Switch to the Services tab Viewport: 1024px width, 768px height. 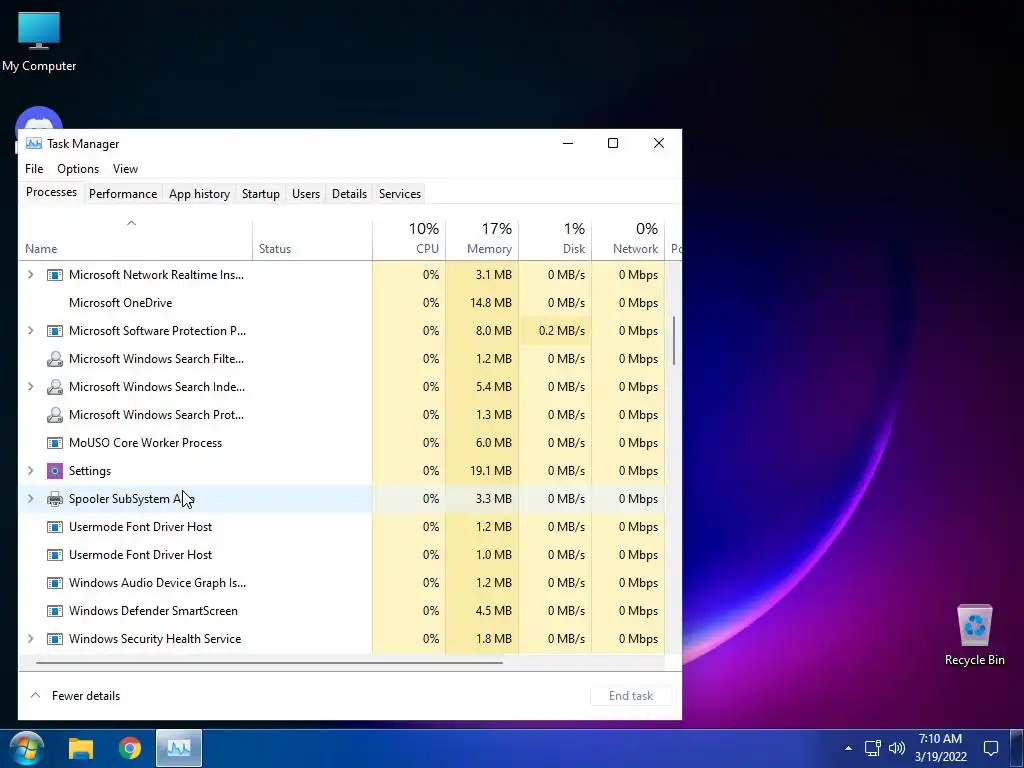tap(400, 194)
